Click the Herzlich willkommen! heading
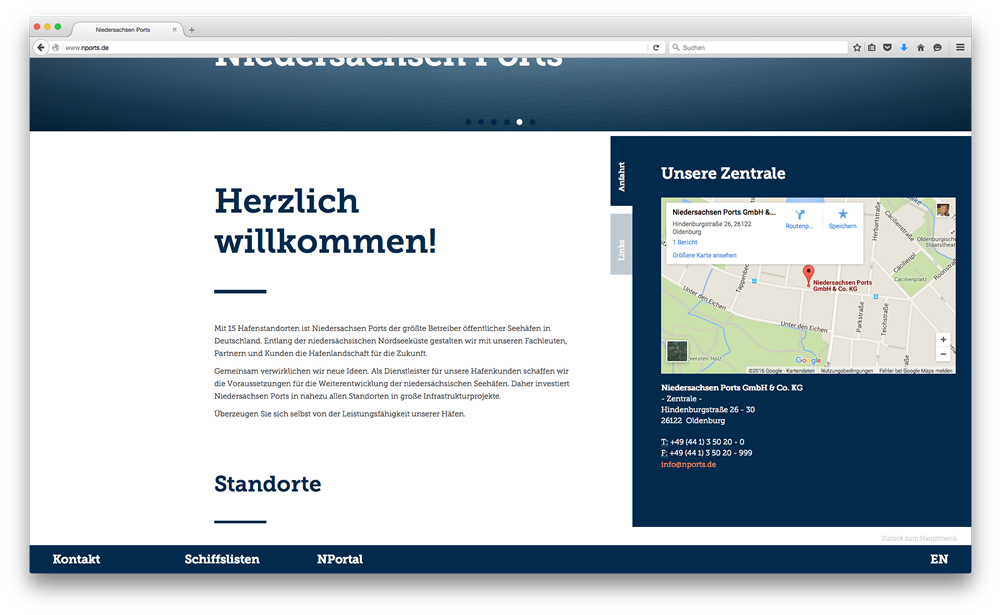 tap(325, 221)
